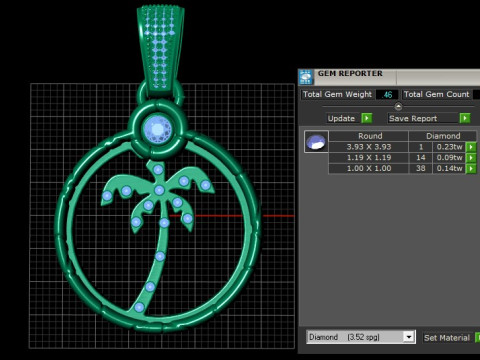480x360 pixels.
Task: Click the Gem Reporter panel icon
Action: click(306, 77)
